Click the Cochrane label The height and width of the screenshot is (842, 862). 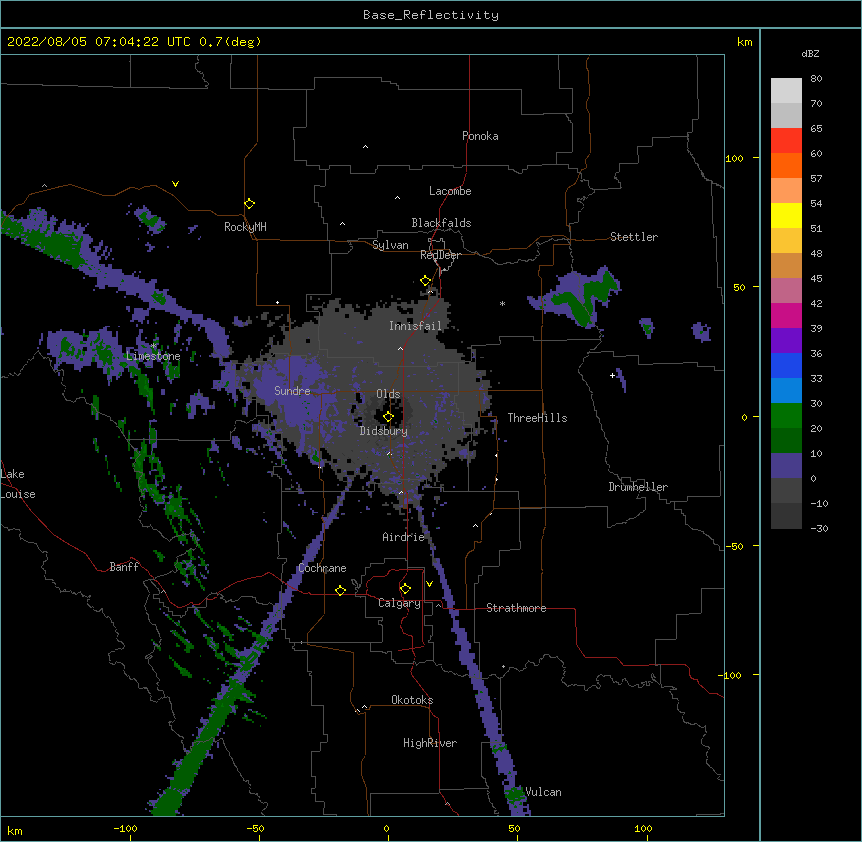[322, 568]
